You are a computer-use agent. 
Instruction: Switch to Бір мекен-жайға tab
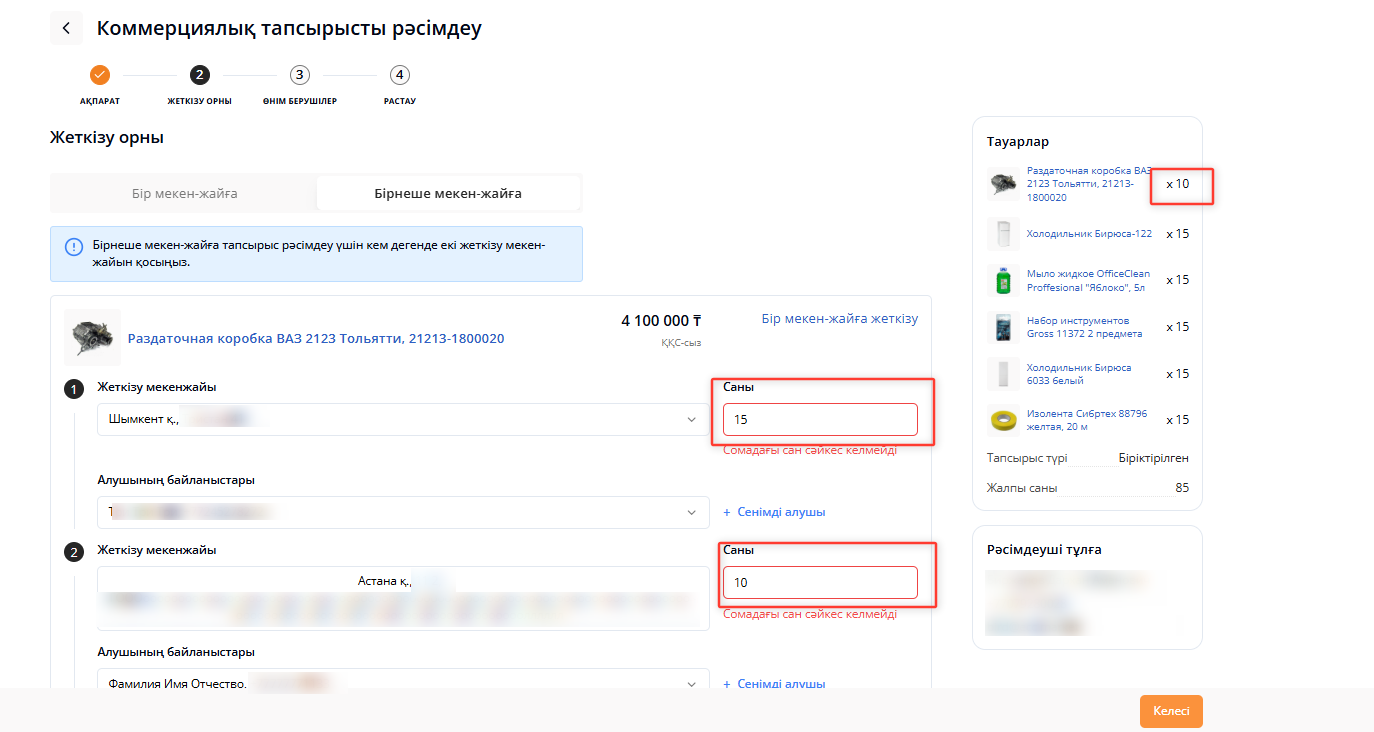184,193
